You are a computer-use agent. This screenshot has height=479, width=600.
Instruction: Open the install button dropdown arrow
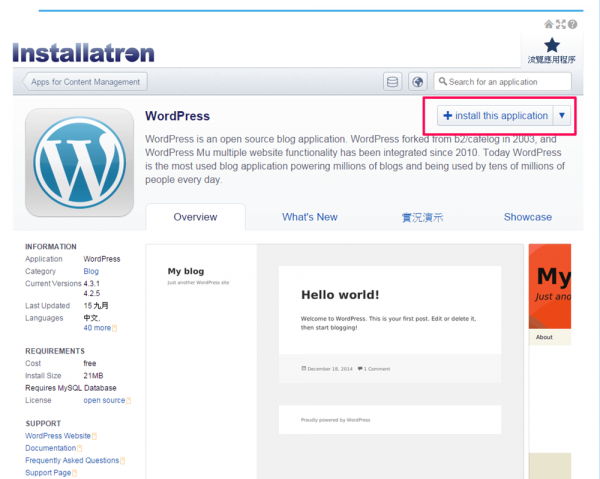pyautogui.click(x=562, y=116)
